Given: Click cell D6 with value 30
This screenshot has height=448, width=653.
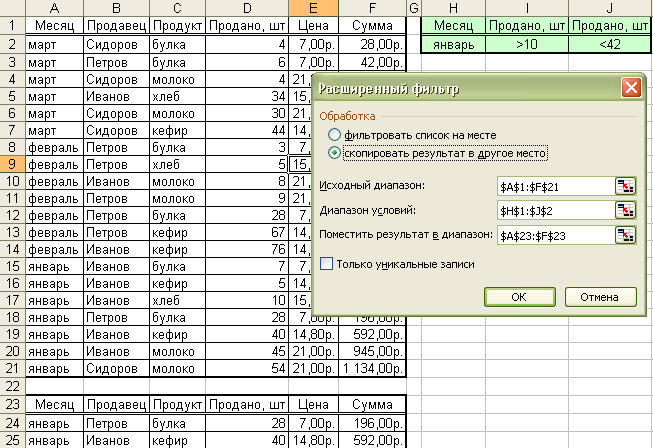Looking at the screenshot, I should coord(247,113).
